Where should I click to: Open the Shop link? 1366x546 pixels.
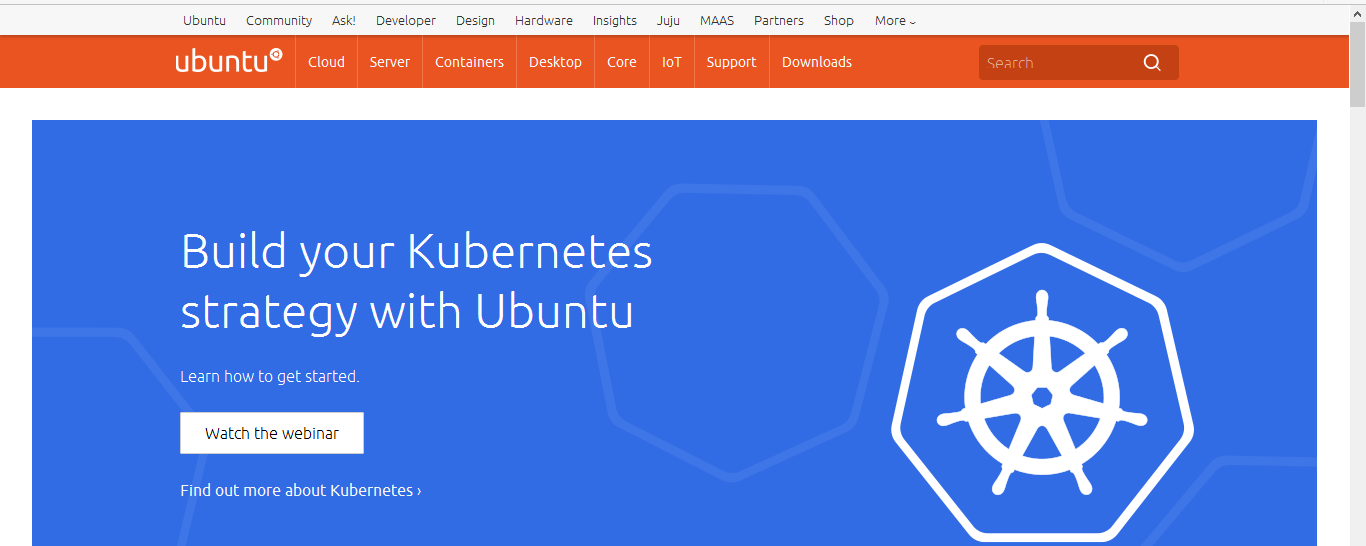[839, 20]
